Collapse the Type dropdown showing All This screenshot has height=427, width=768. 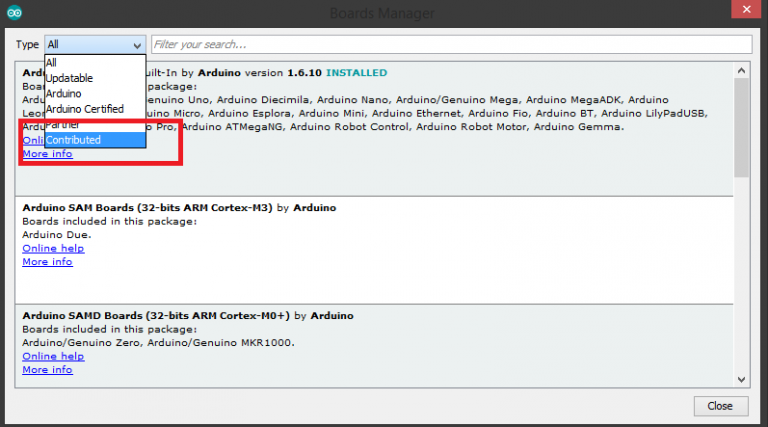tap(96, 45)
